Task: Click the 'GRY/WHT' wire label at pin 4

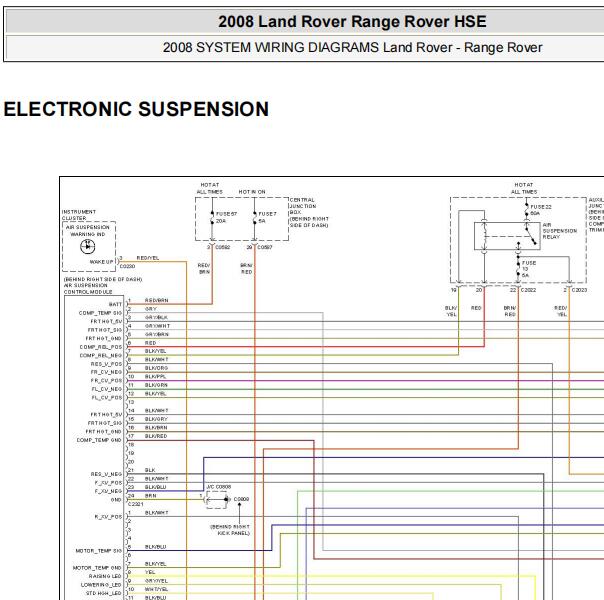Action: point(157,326)
